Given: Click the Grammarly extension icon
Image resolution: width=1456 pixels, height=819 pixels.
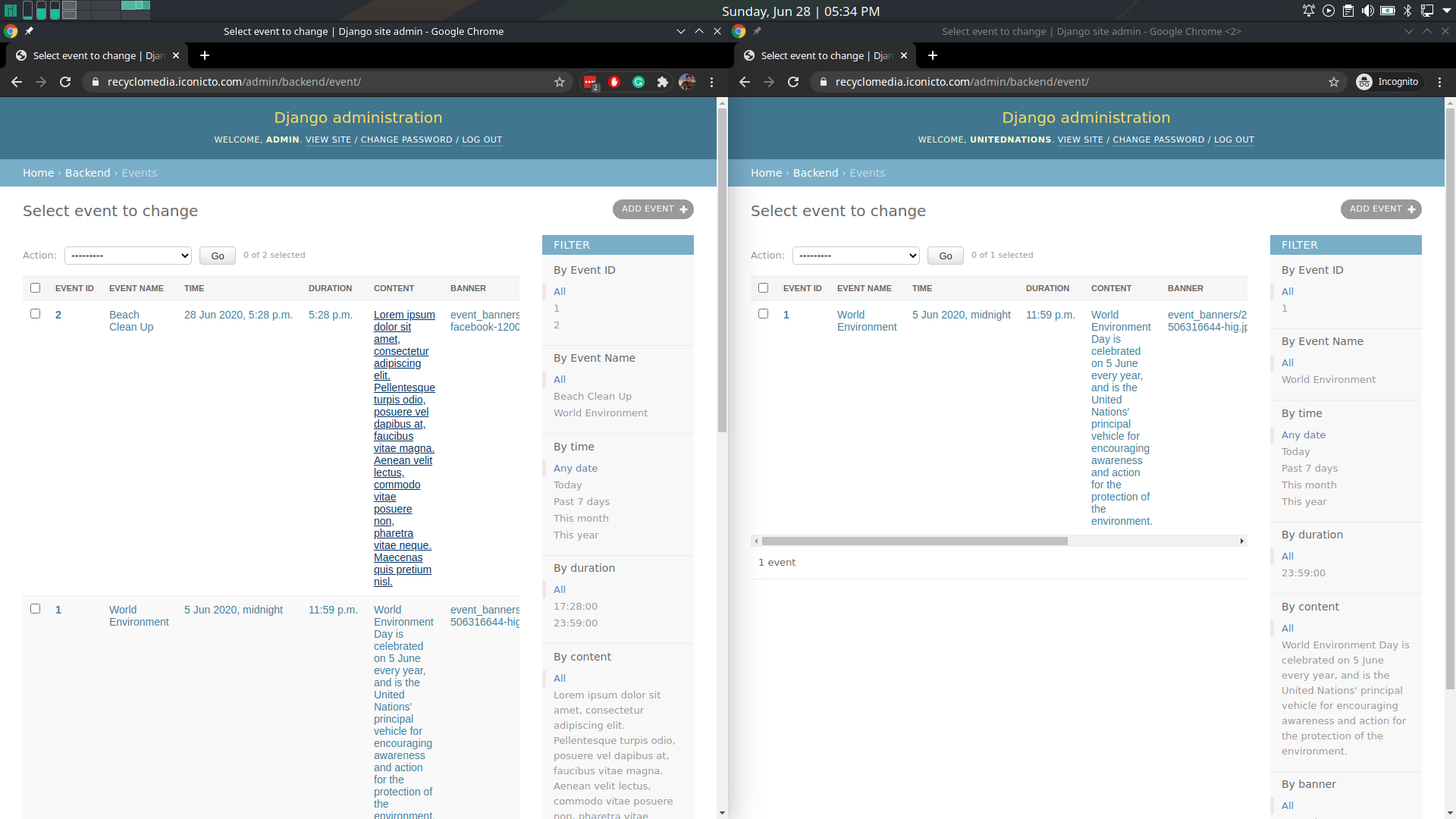Looking at the screenshot, I should 639,82.
